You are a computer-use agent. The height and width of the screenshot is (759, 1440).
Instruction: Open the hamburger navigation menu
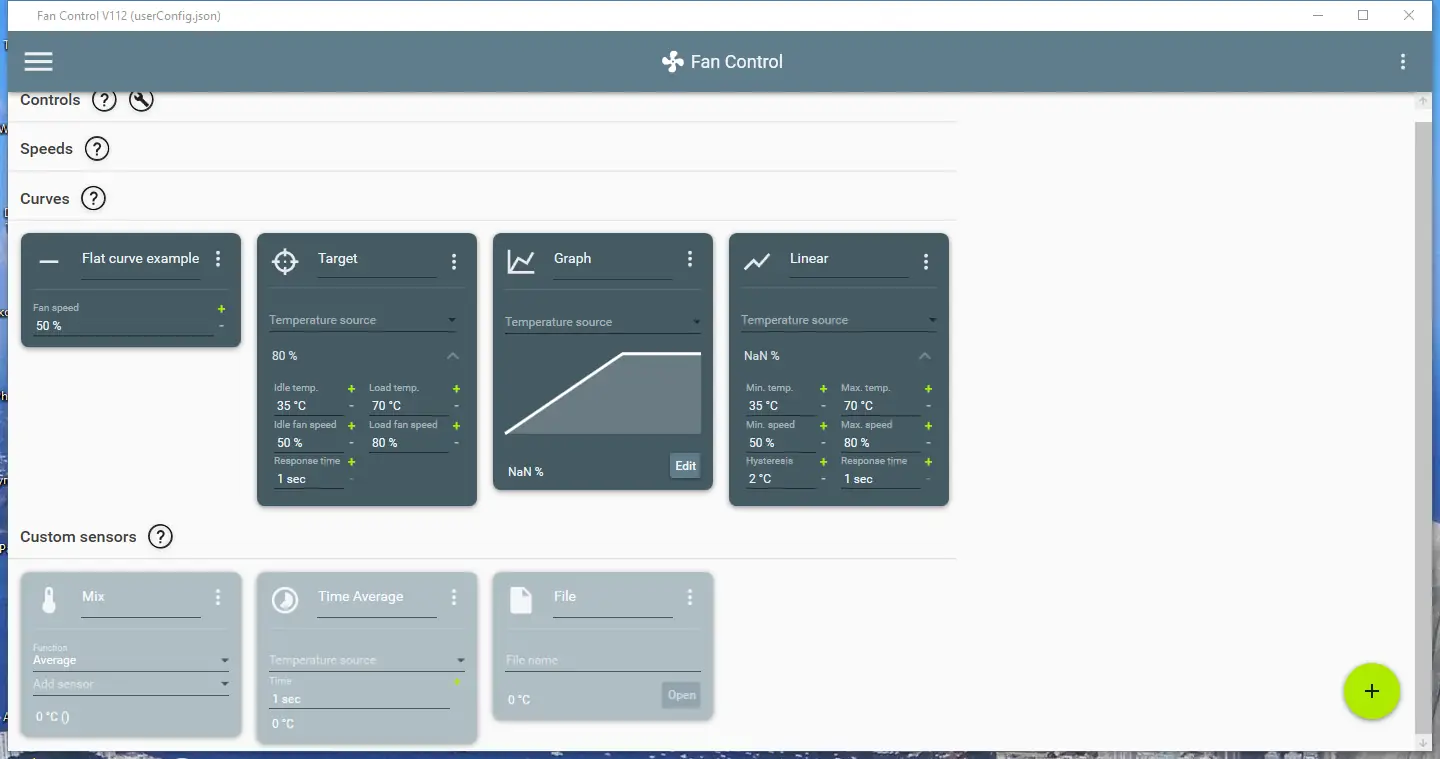tap(38, 62)
